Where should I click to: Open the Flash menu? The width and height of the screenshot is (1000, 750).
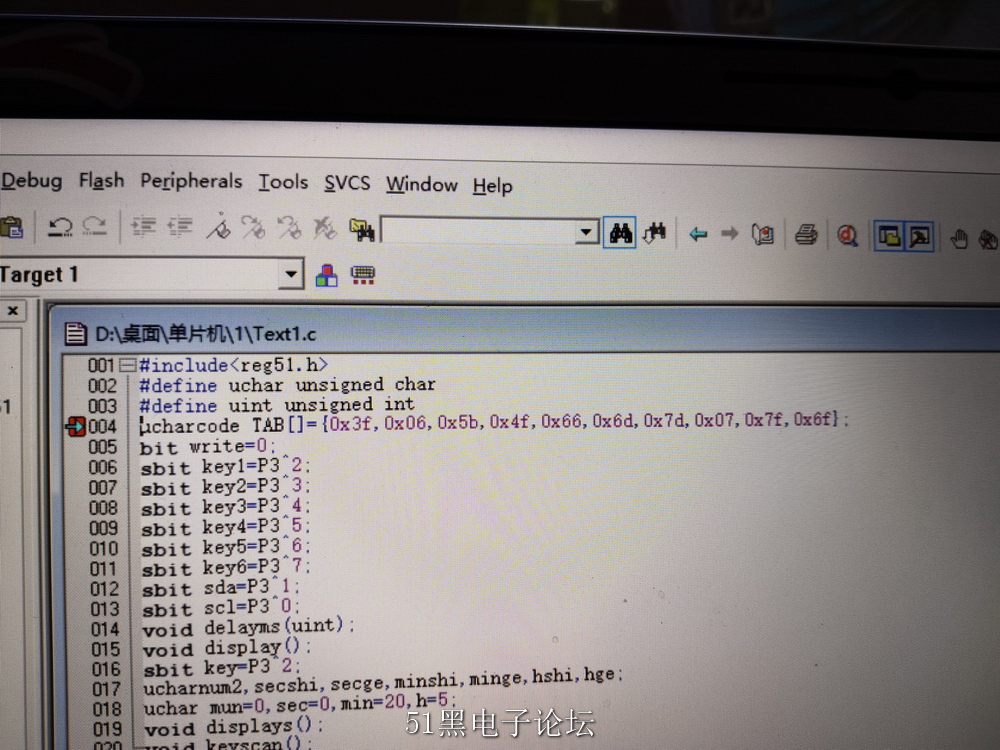coord(101,180)
